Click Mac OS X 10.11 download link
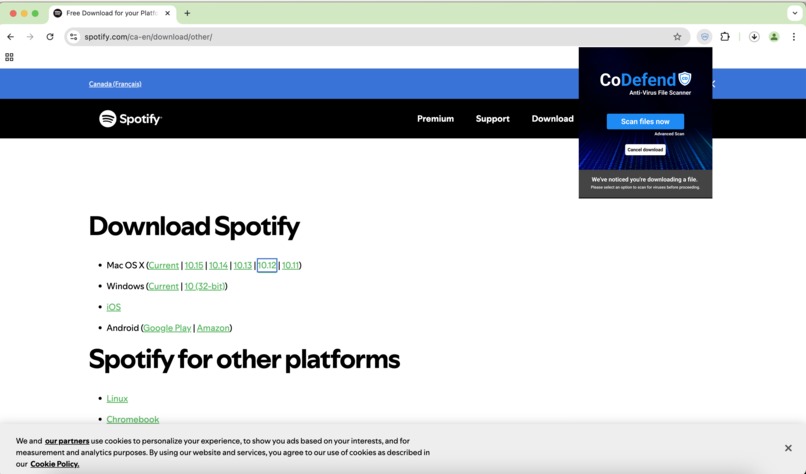This screenshot has width=806, height=474. 290,265
